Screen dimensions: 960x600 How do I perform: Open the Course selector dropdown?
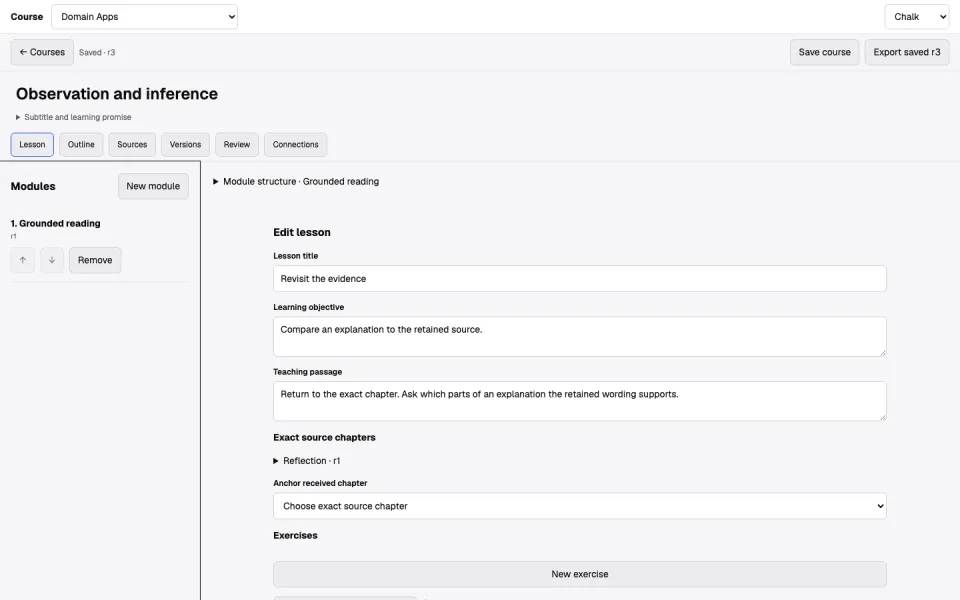[x=144, y=17]
